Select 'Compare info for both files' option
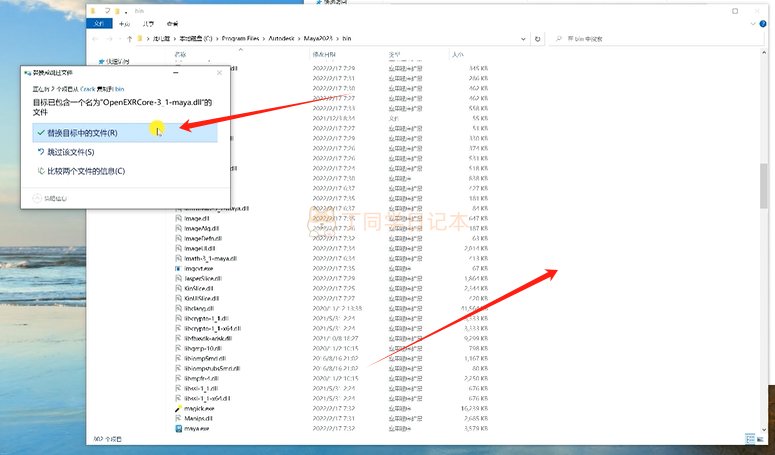 86,171
